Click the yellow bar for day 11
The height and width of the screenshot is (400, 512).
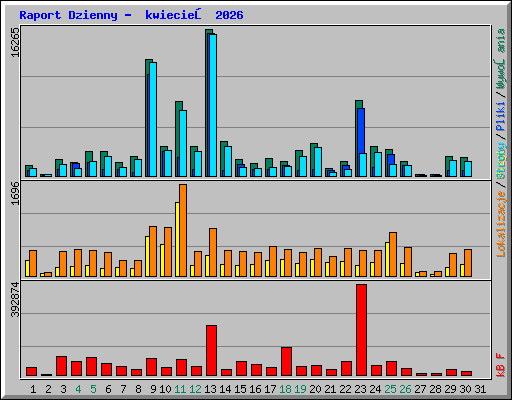[177, 239]
